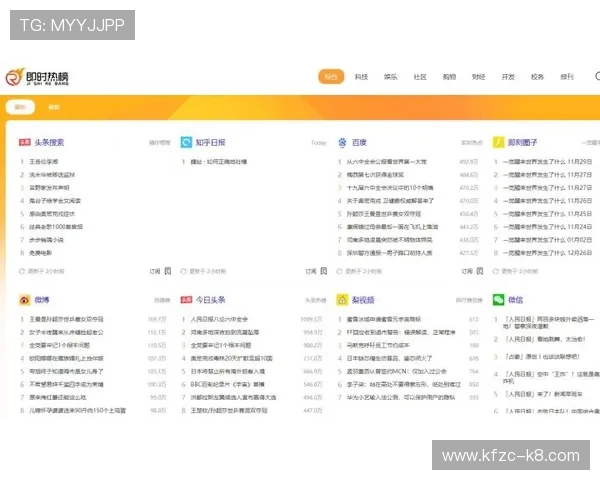
Task: Open the 微博 card title
Action: click(42, 300)
